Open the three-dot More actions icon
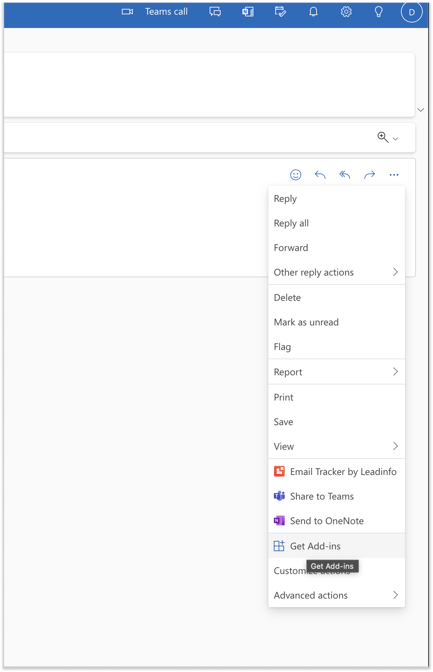The image size is (433, 672). (x=394, y=174)
